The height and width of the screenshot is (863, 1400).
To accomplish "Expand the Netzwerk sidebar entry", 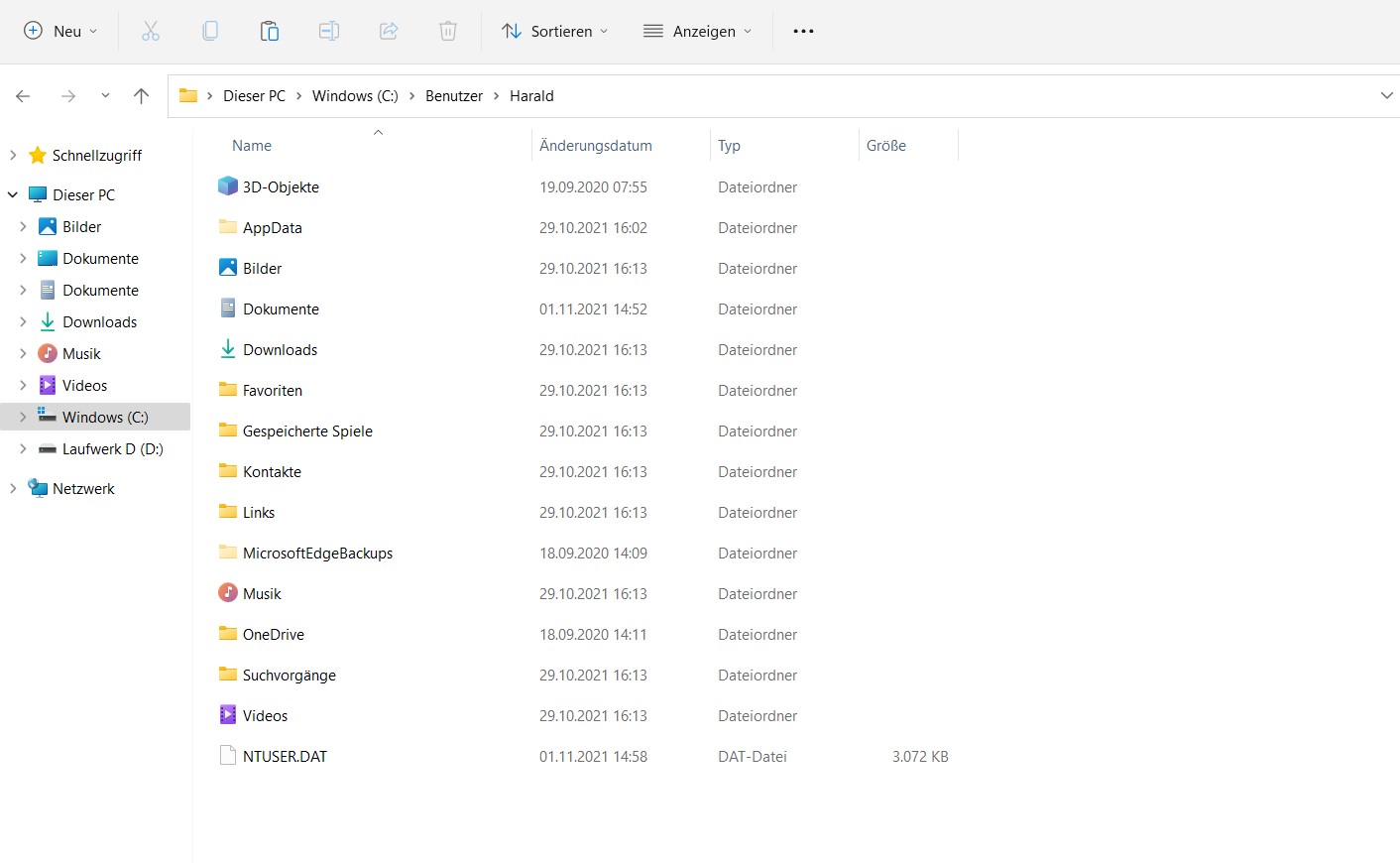I will coord(12,488).
